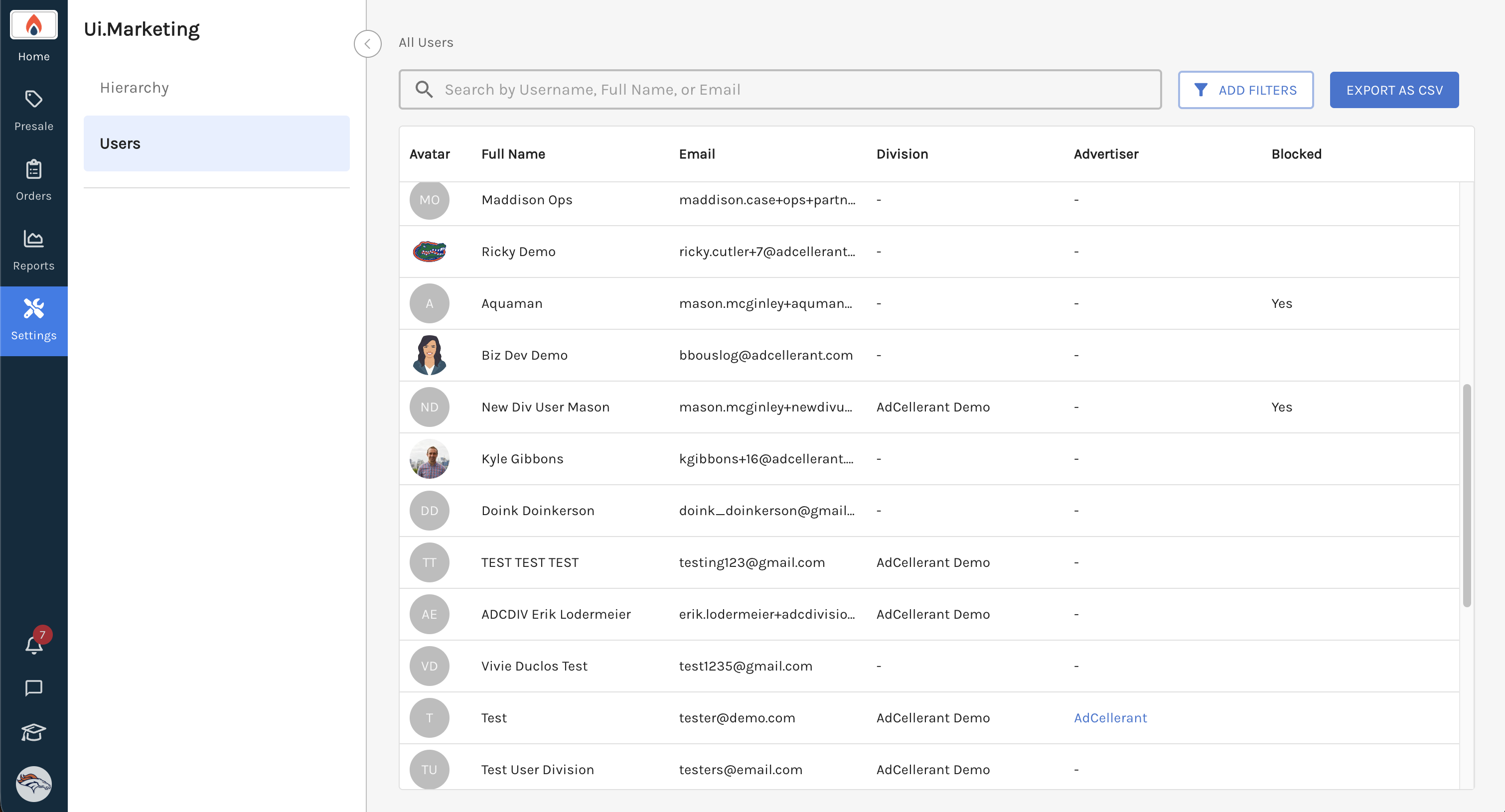Open notifications bell with 7 badge
The height and width of the screenshot is (812, 1505).
33,645
